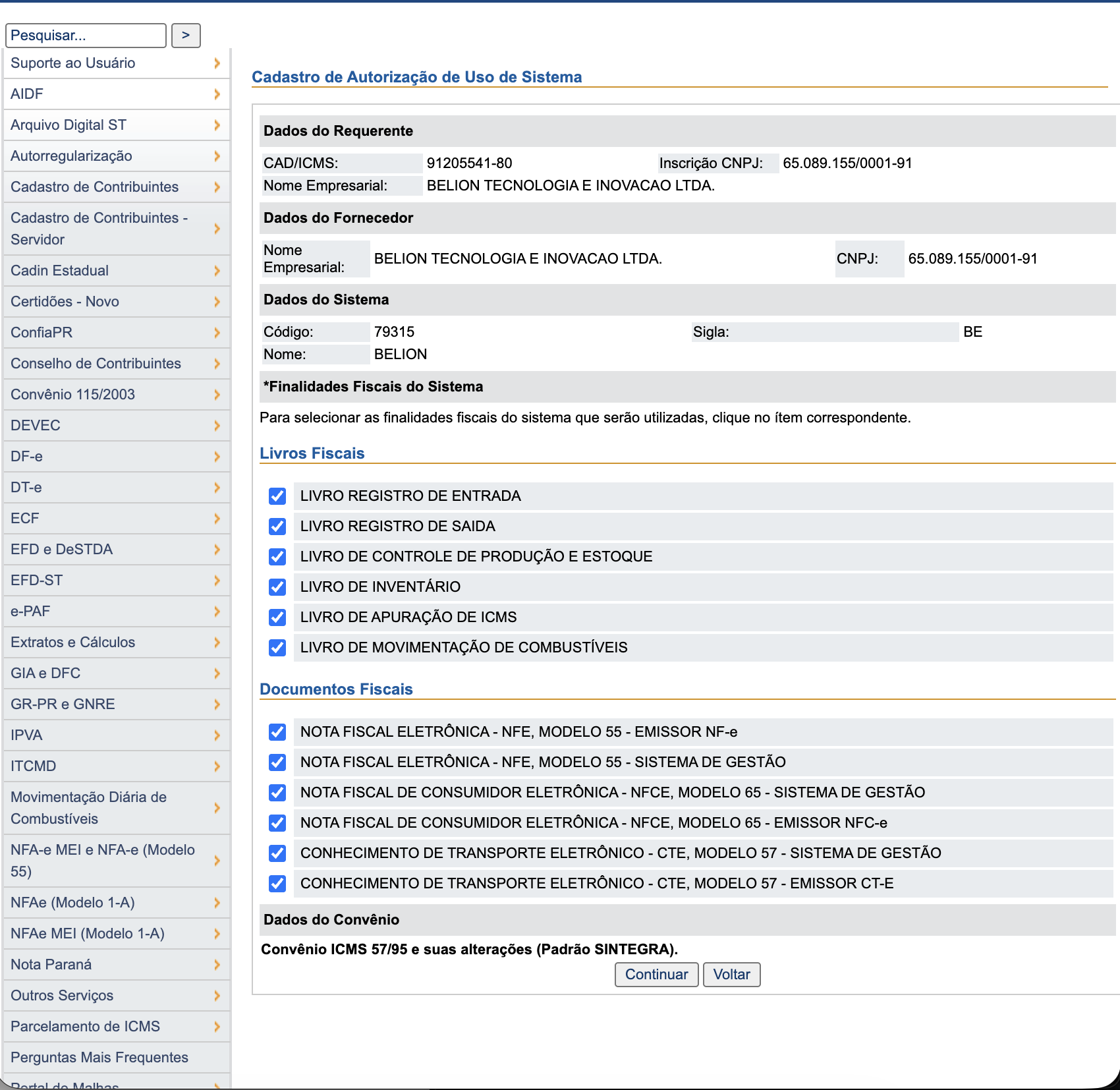Image resolution: width=1120 pixels, height=1090 pixels.
Task: Uncheck NFCE MODELO 65 SISTEMA DE GESTÃO checkbox
Action: click(277, 793)
